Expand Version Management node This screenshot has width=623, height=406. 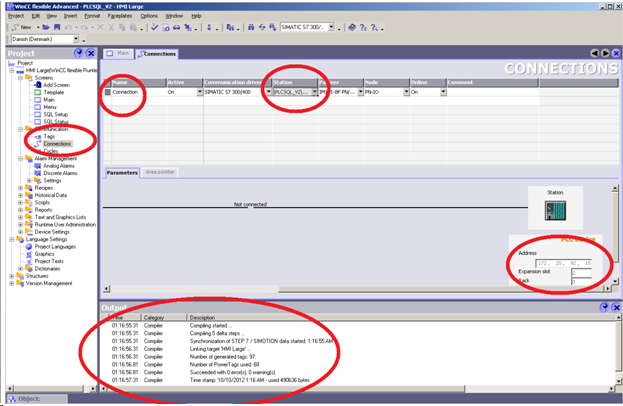(12, 283)
